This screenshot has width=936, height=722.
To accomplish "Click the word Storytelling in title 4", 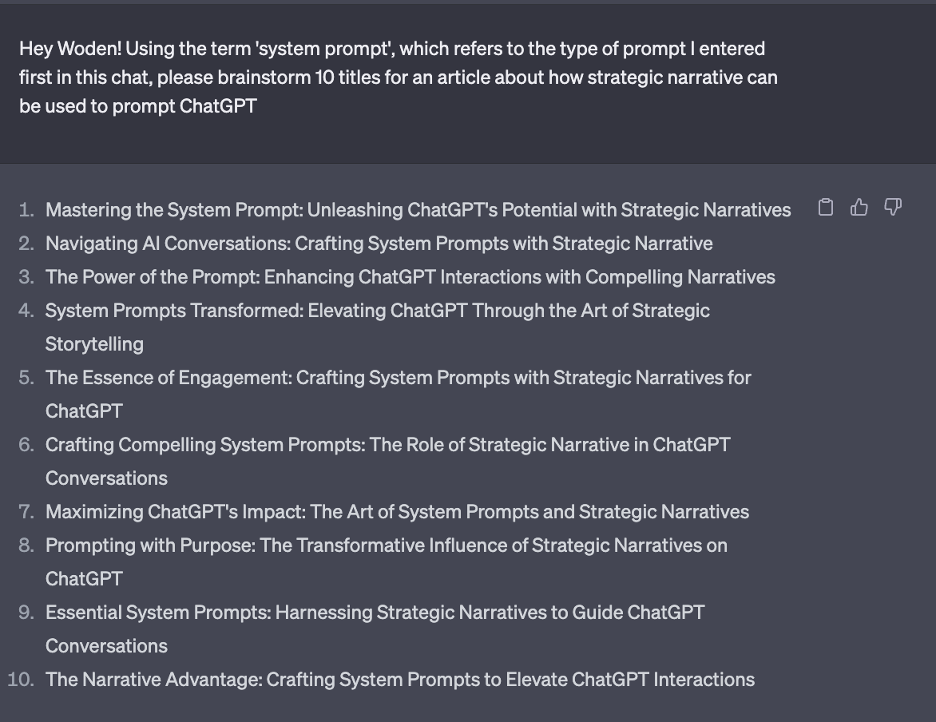I will [x=94, y=344].
